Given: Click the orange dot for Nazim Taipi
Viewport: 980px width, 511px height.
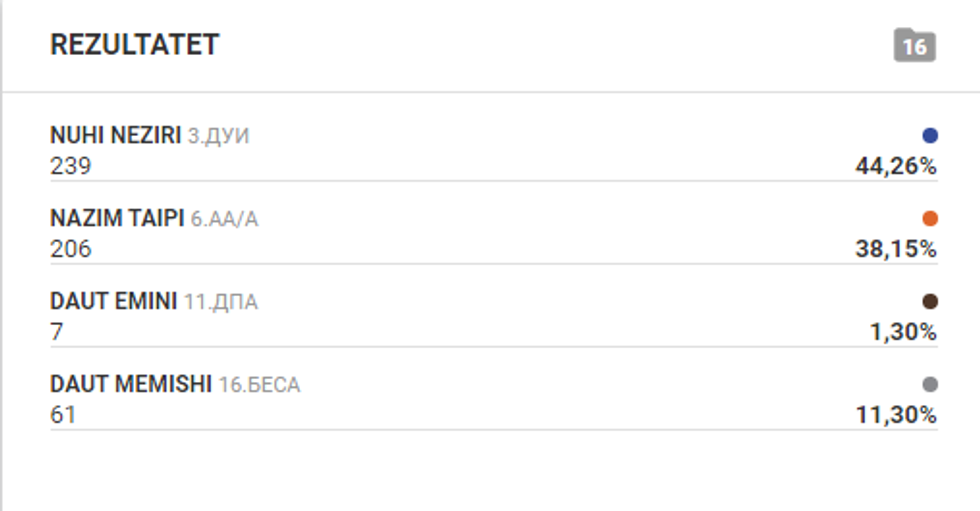Looking at the screenshot, I should [x=930, y=218].
